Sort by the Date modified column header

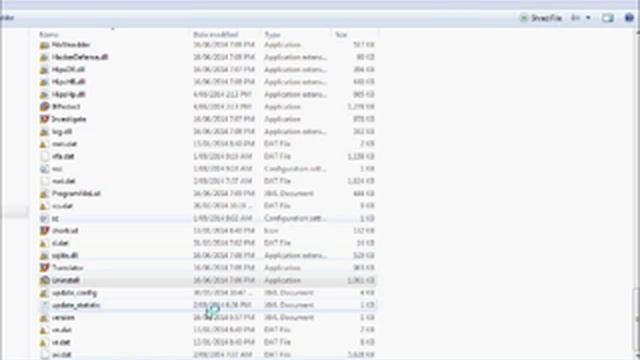216,35
